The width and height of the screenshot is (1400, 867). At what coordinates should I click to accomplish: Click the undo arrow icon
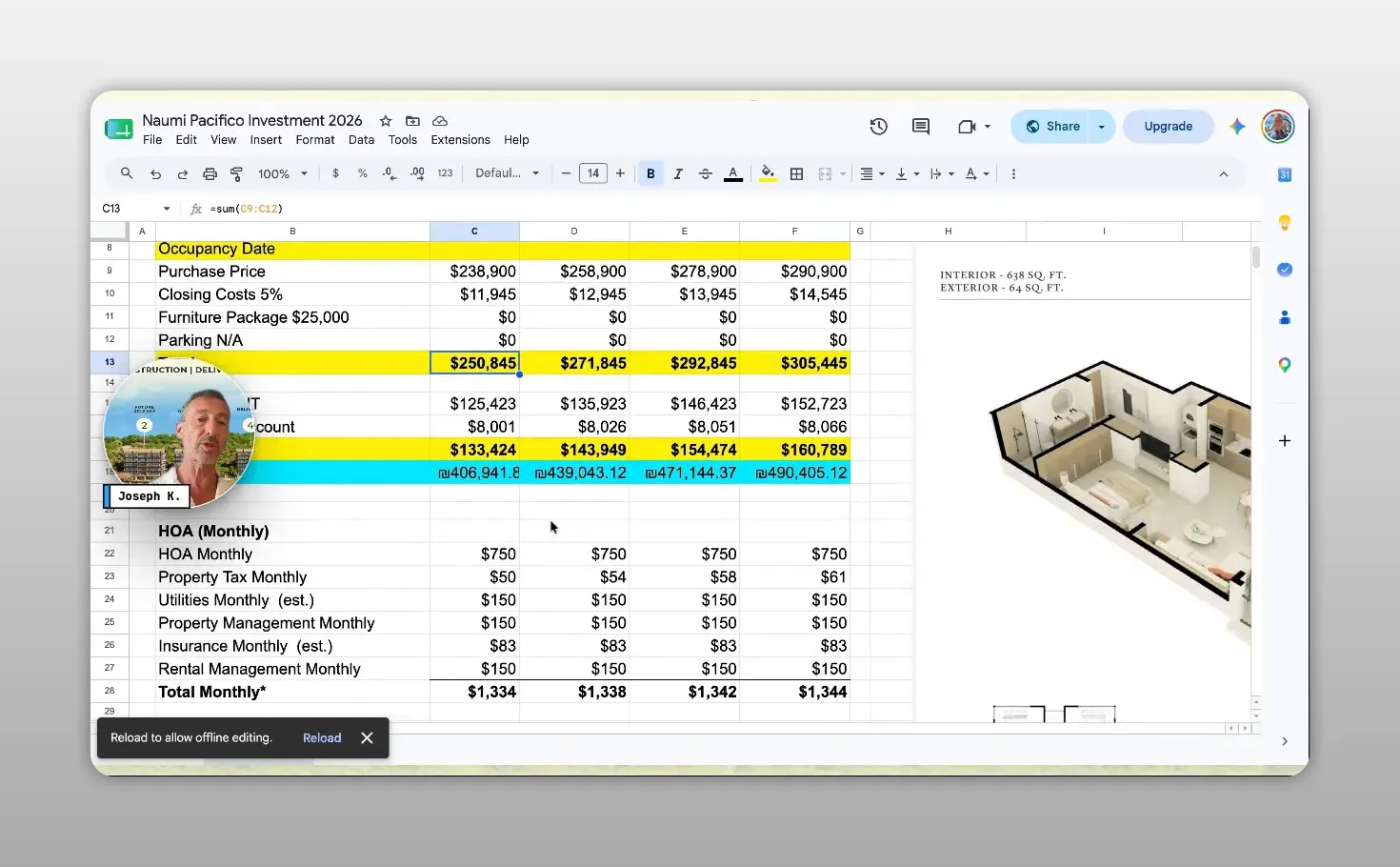155,173
